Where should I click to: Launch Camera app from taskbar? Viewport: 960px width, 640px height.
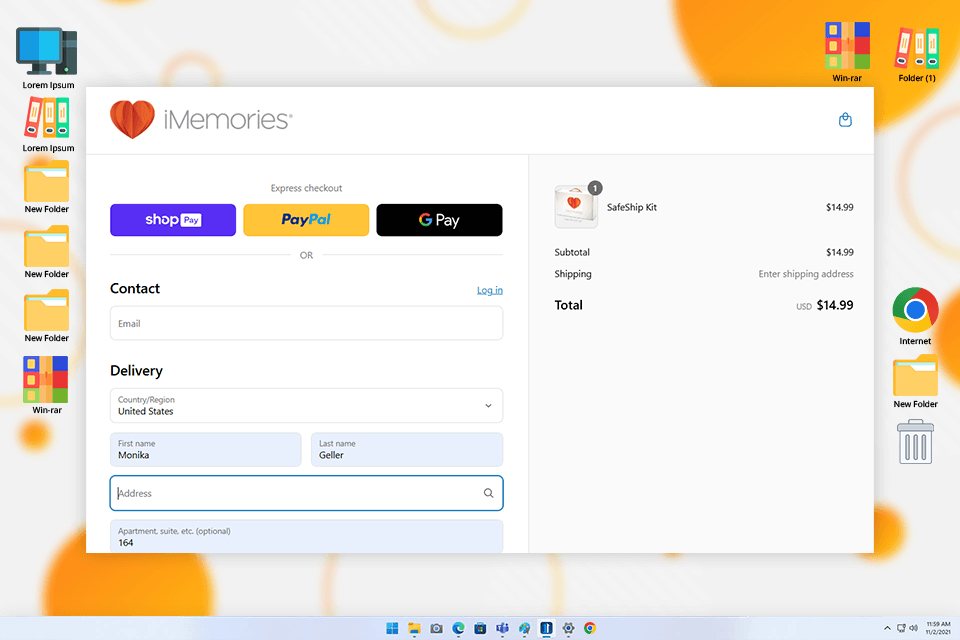click(437, 628)
